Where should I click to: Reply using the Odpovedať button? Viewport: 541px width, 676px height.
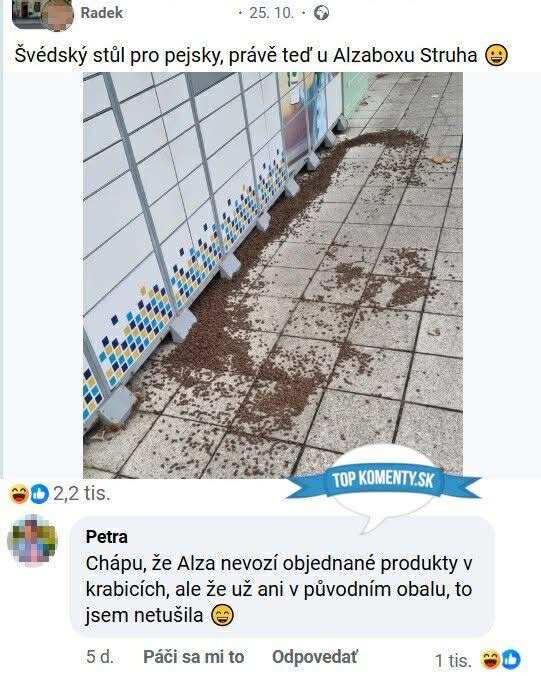point(315,657)
